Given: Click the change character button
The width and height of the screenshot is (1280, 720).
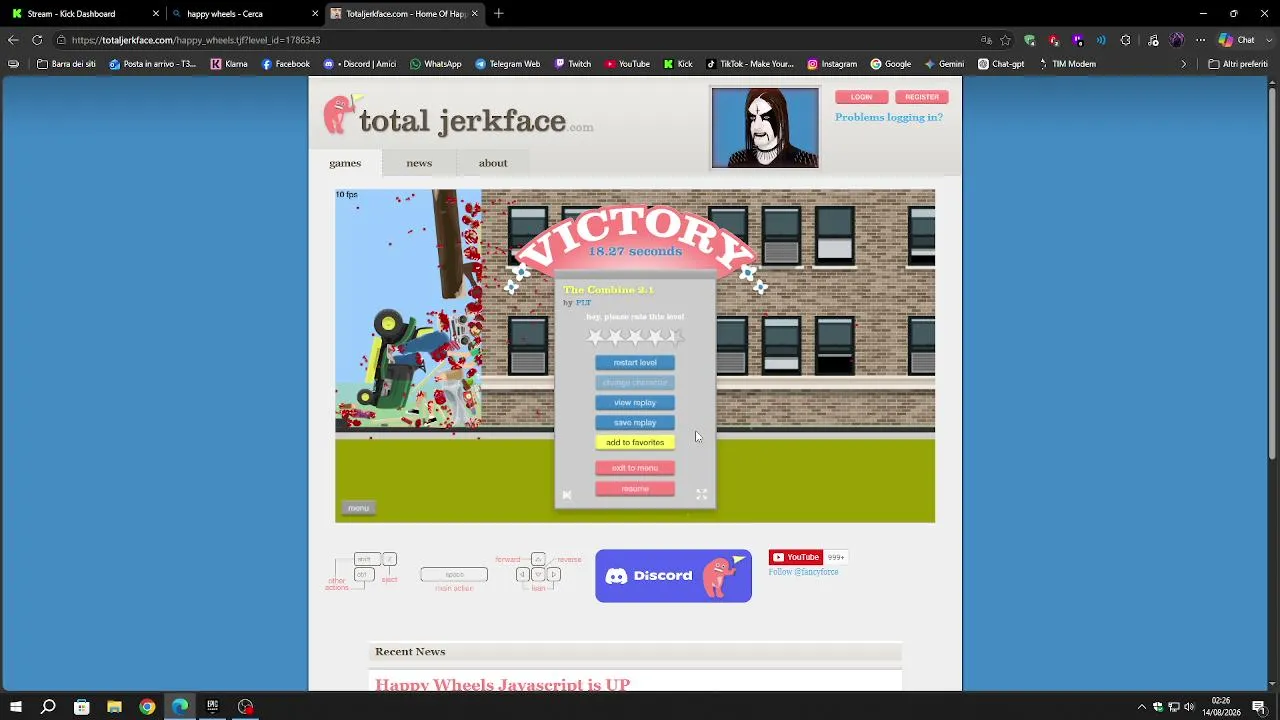Looking at the screenshot, I should pos(635,382).
